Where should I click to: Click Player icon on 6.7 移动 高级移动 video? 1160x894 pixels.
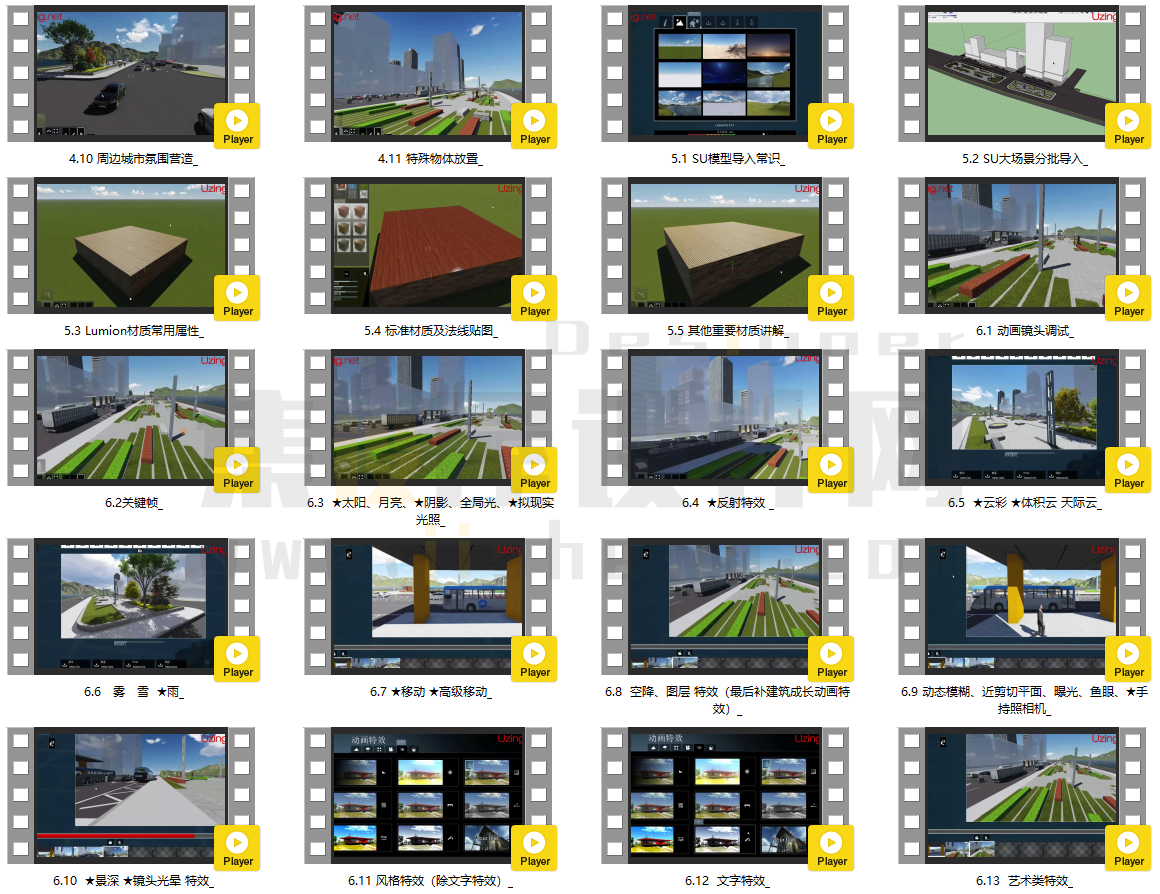[534, 659]
